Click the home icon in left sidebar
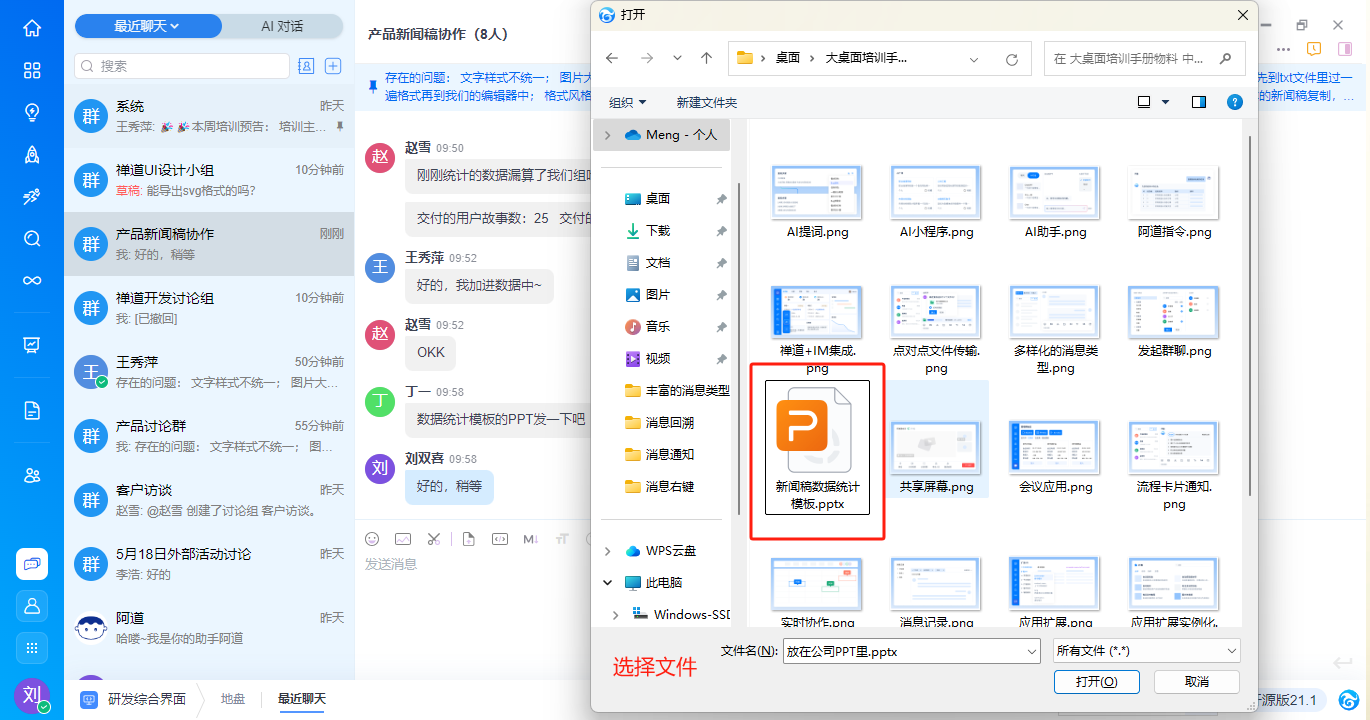This screenshot has height=720, width=1370. click(32, 28)
